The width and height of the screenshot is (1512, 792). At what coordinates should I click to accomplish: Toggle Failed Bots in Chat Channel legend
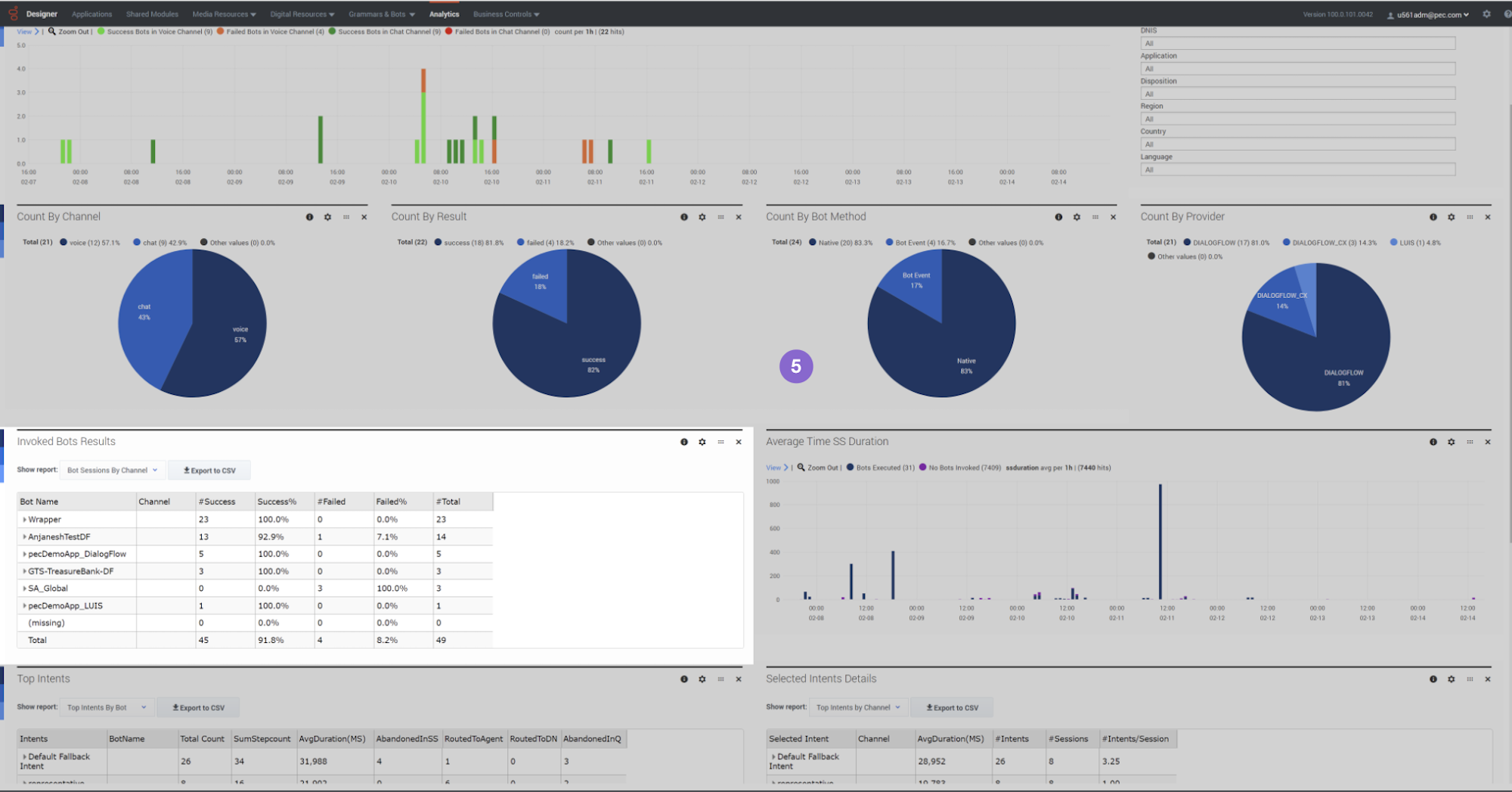497,32
